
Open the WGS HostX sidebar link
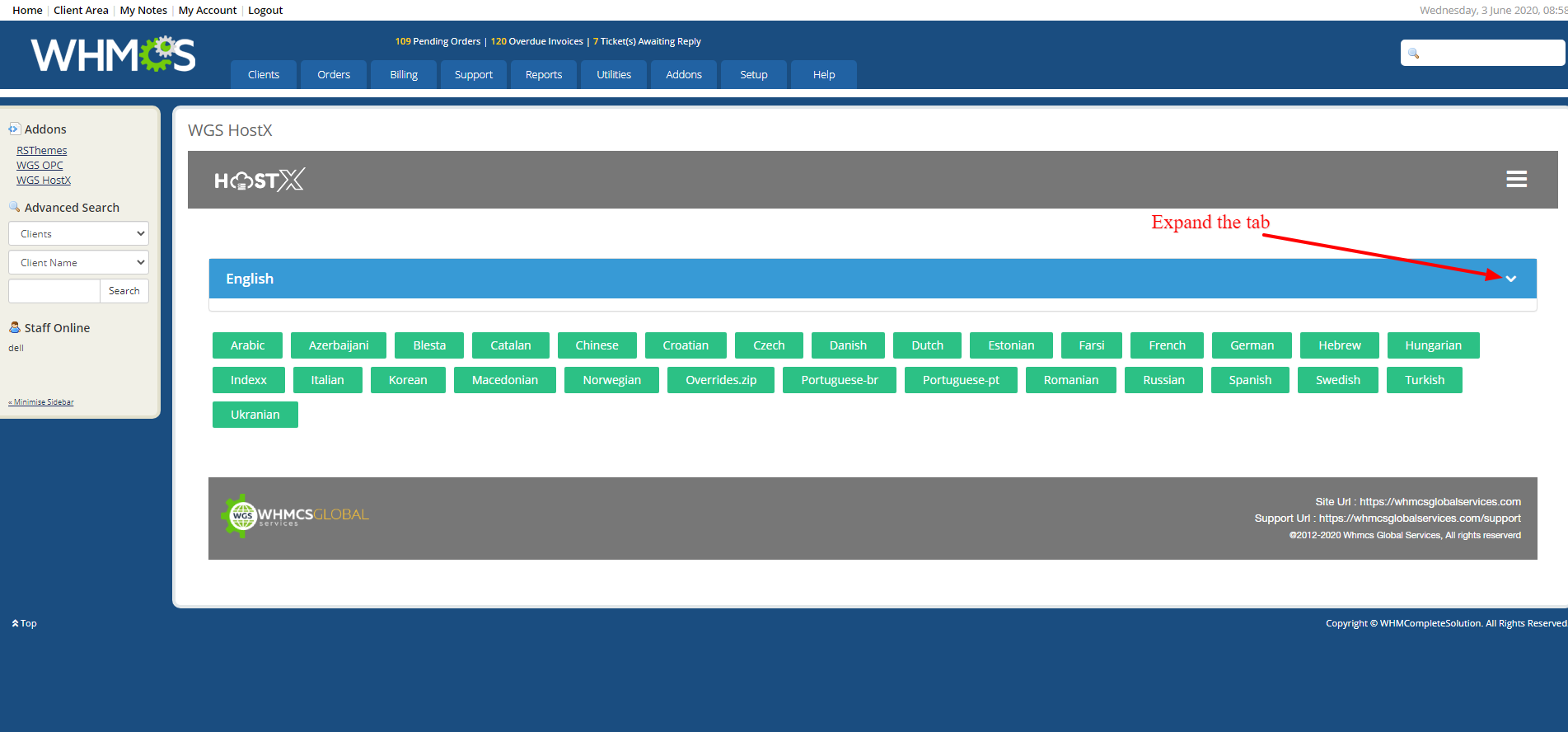[44, 180]
